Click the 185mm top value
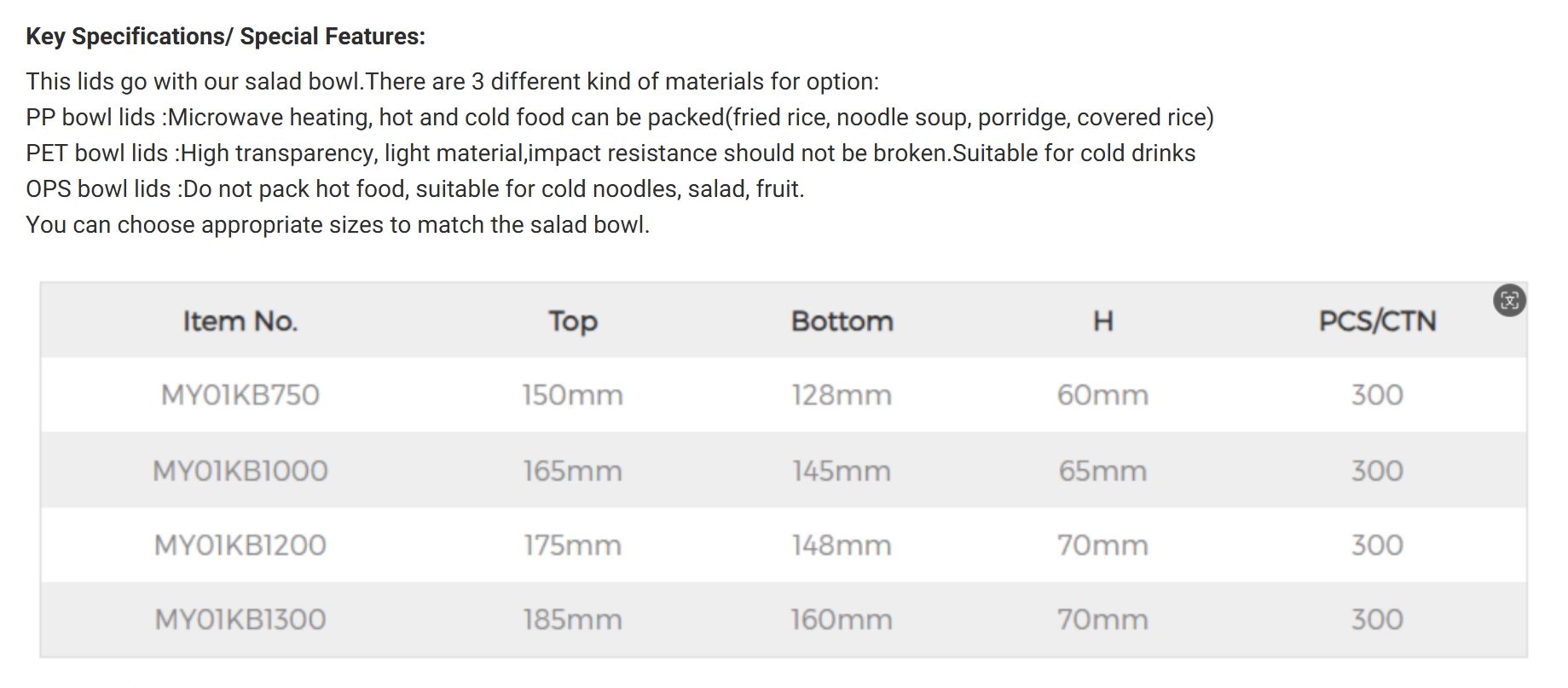This screenshot has width=1568, height=688. pos(573,620)
